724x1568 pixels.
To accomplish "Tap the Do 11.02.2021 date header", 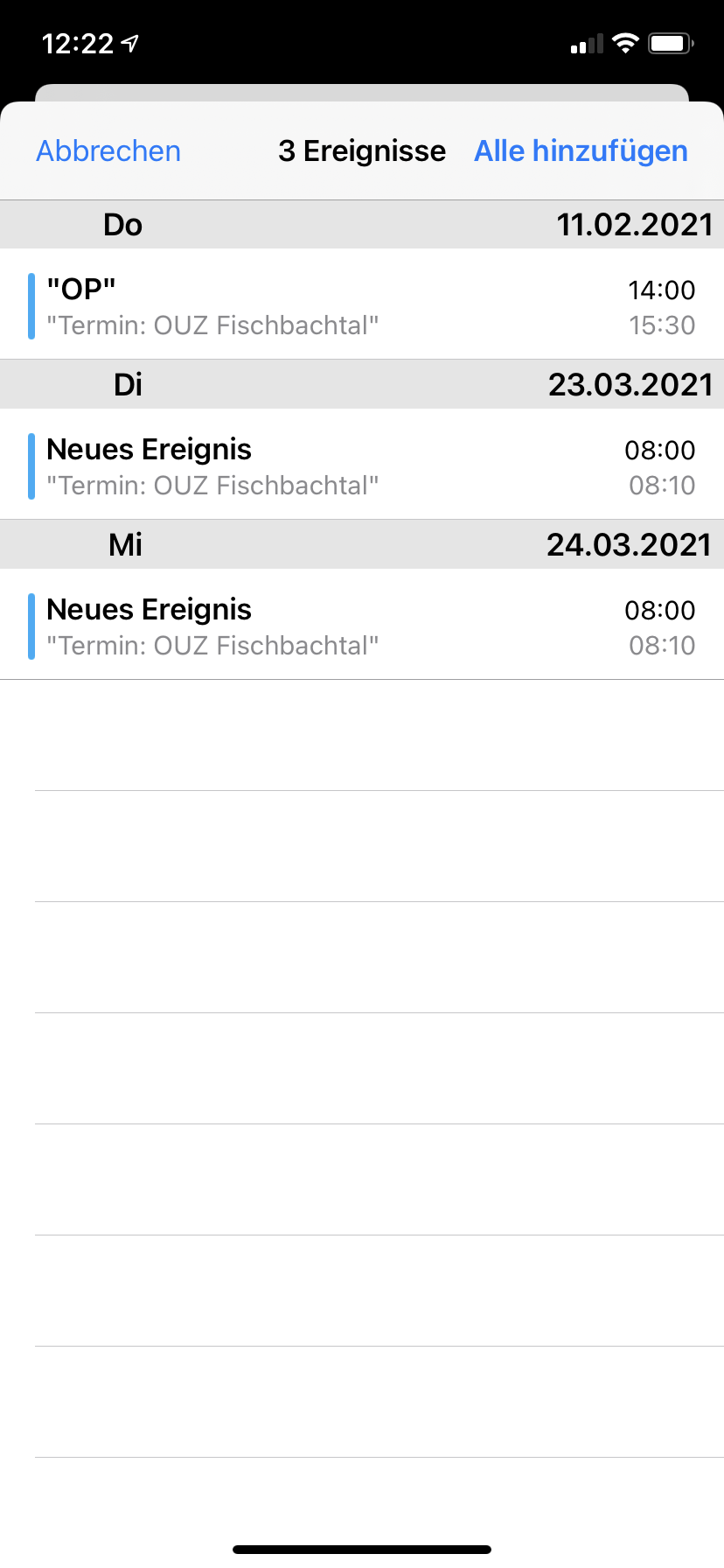I will coord(362,225).
